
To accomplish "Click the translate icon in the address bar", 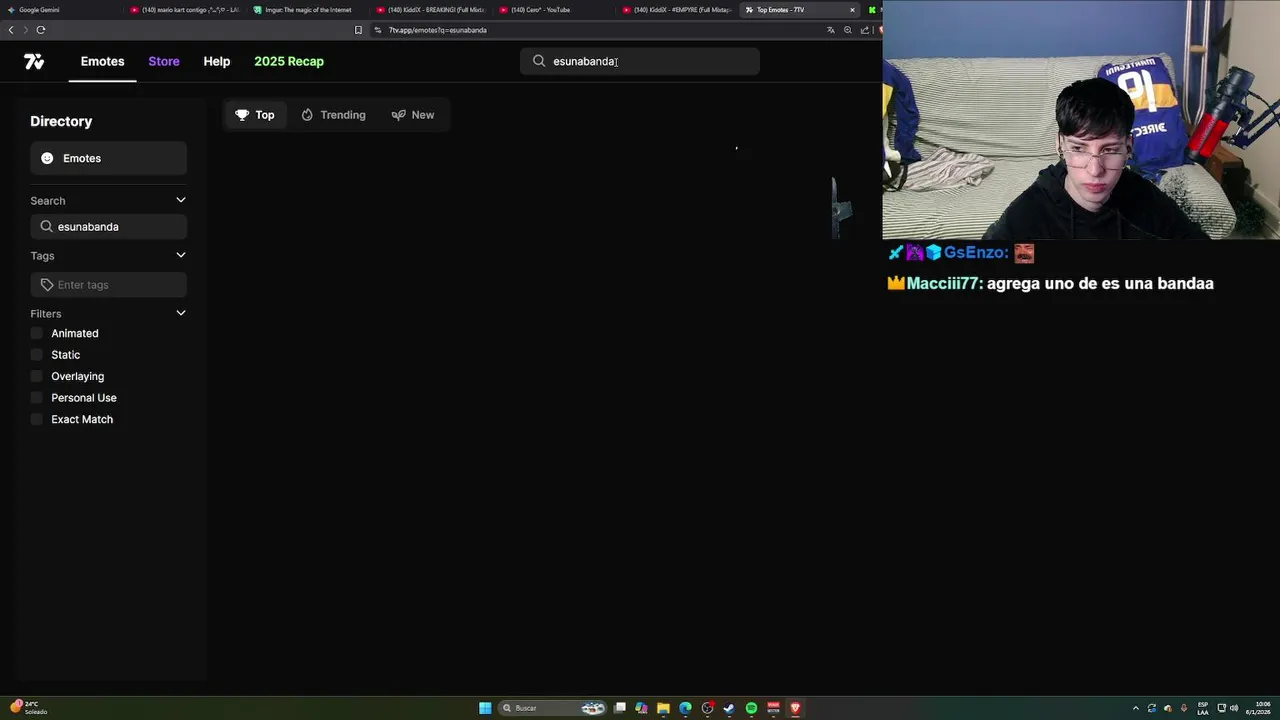I will 830,30.
